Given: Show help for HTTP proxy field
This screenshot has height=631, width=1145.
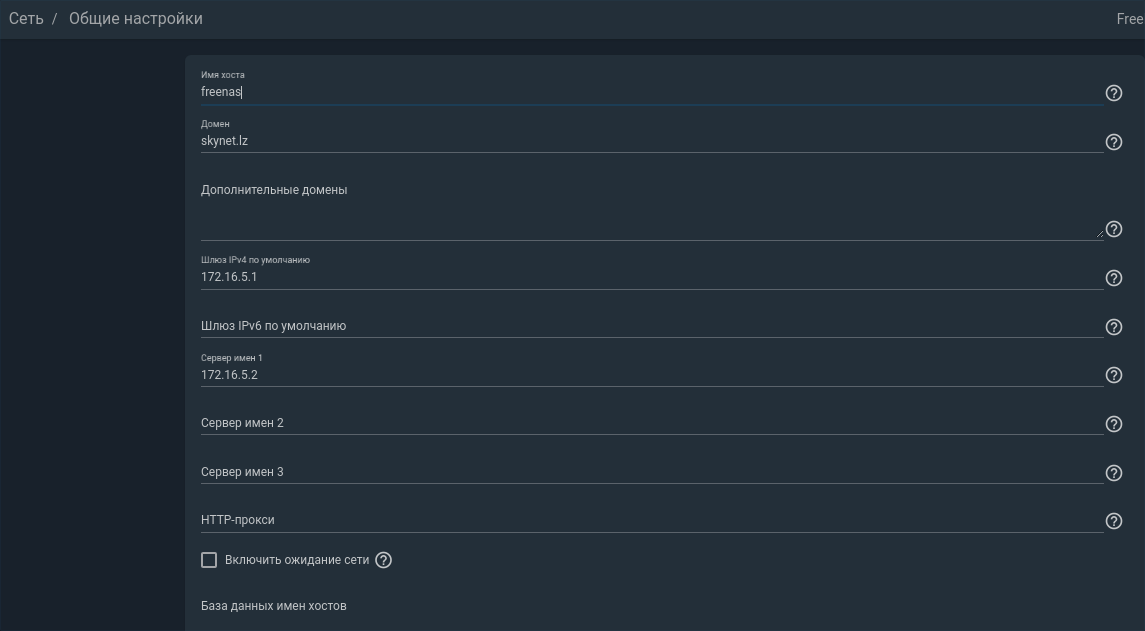Looking at the screenshot, I should click(1114, 521).
